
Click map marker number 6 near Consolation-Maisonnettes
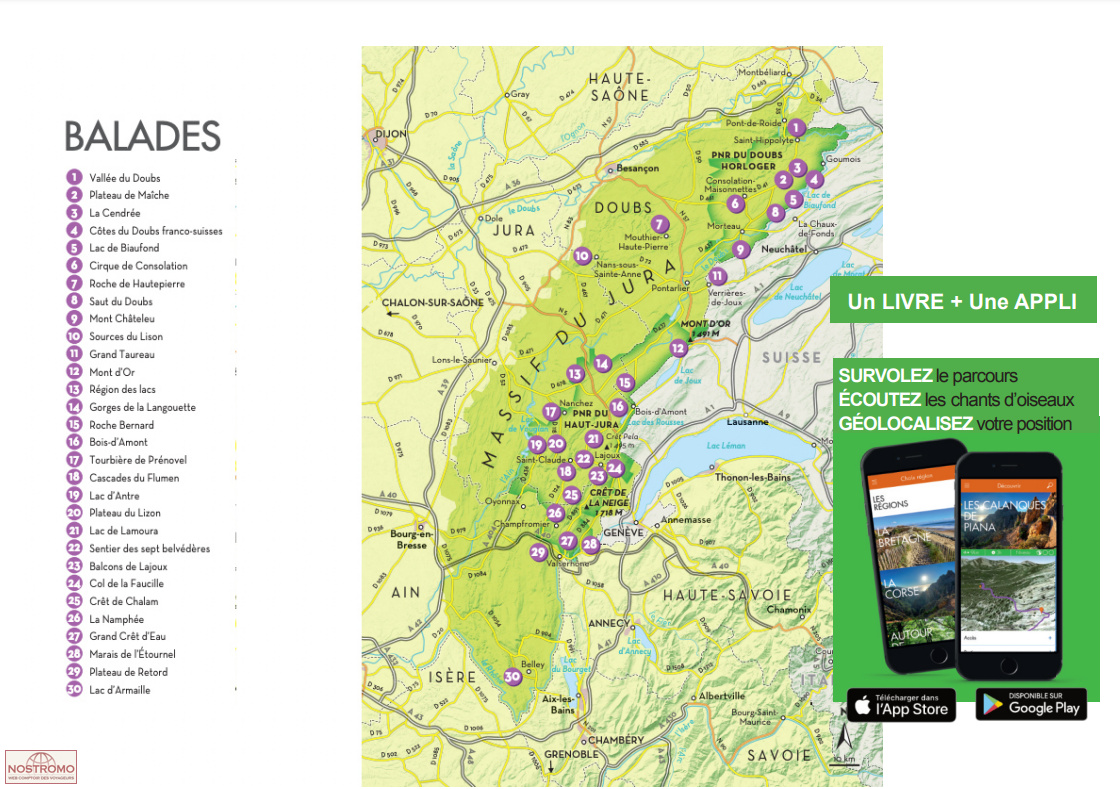[735, 203]
